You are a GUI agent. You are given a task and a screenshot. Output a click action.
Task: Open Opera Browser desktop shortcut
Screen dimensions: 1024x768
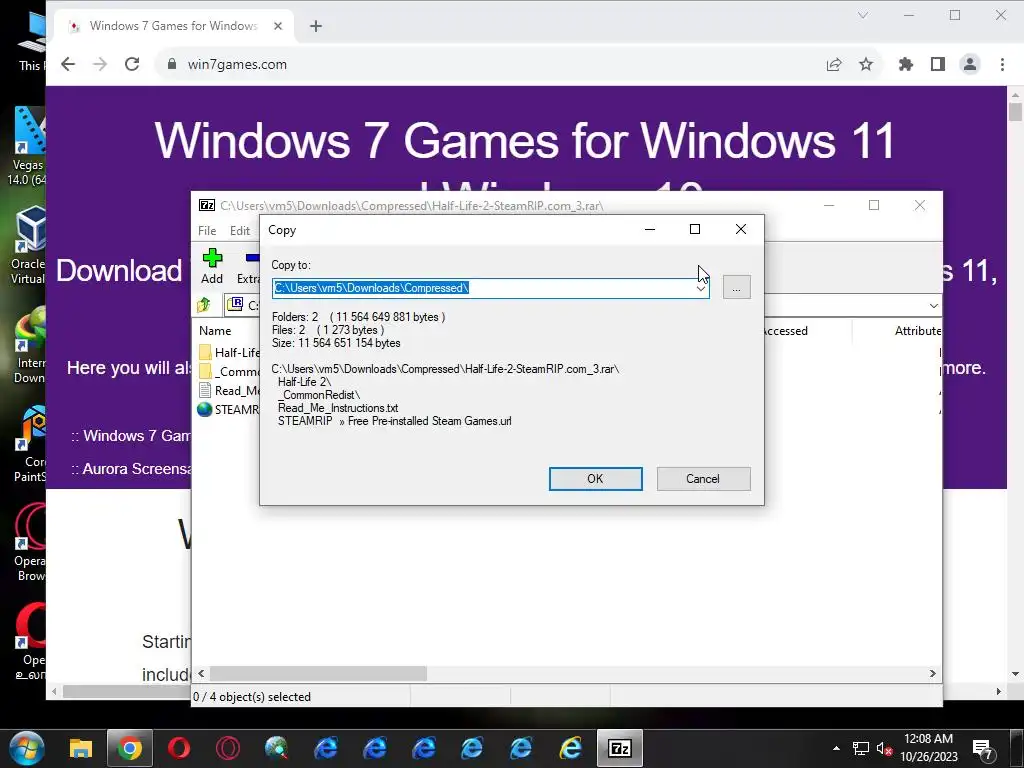[30, 542]
